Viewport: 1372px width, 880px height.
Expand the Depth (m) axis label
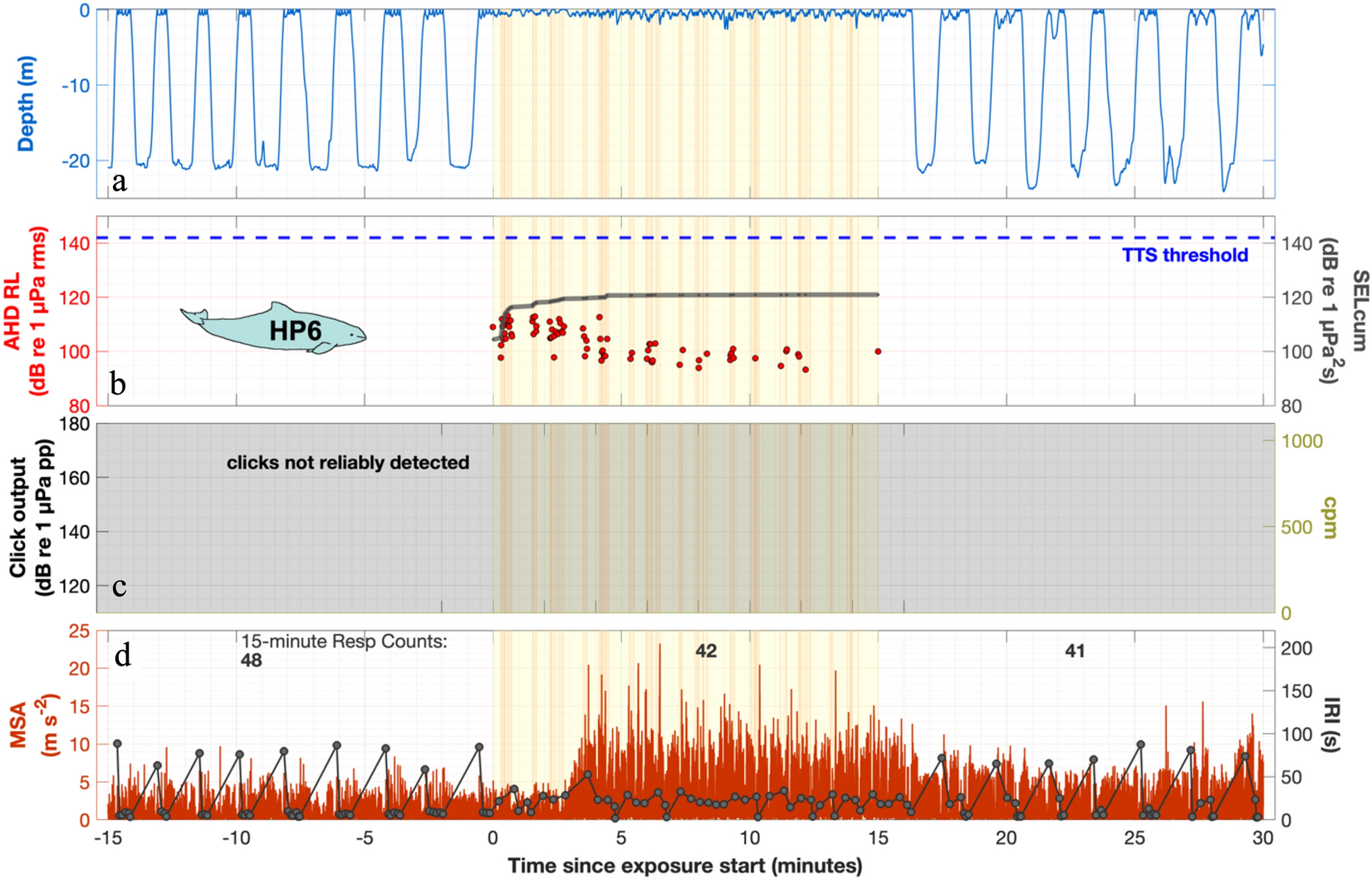pos(25,100)
